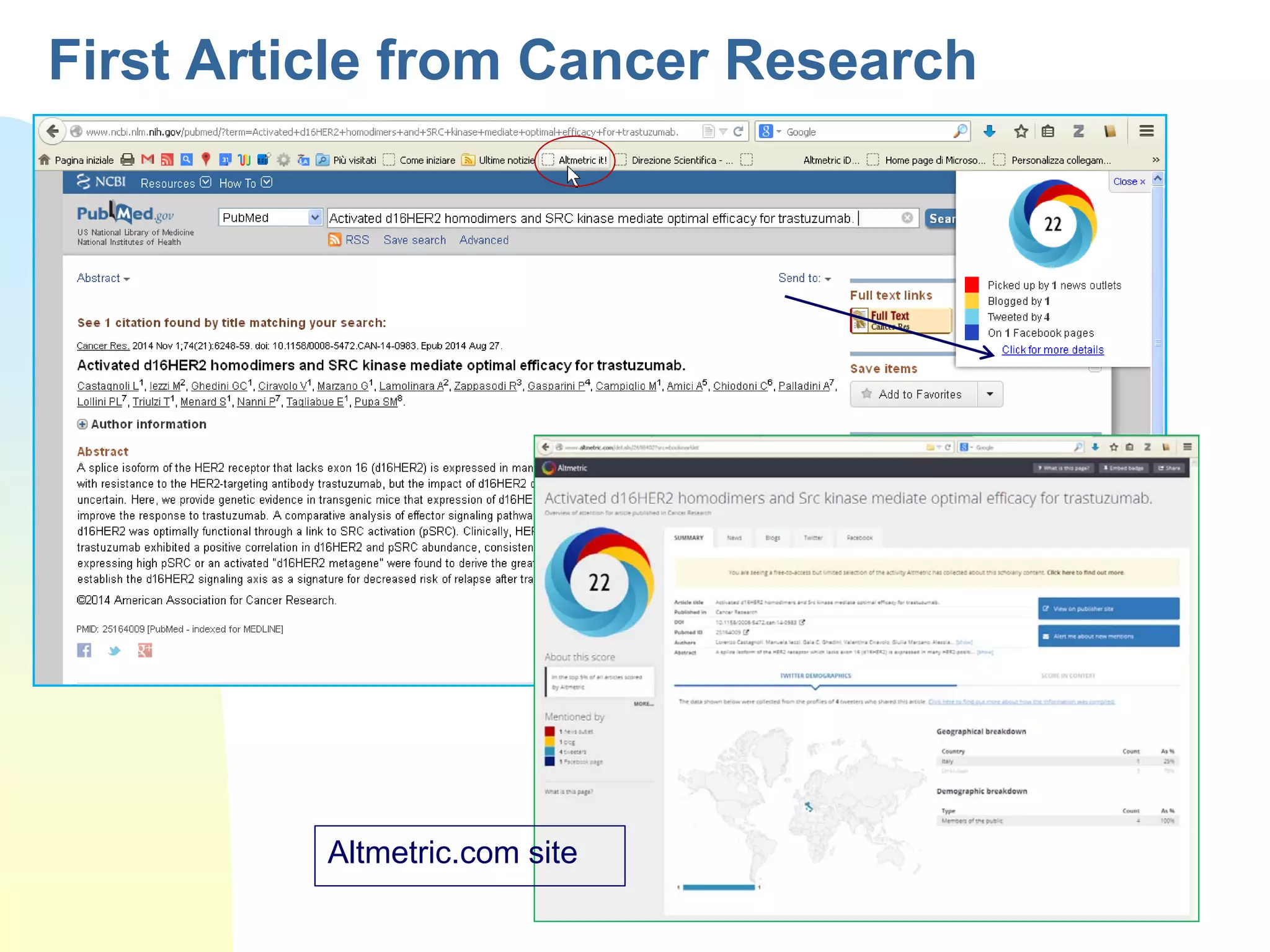This screenshot has height=952, width=1270.
Task: Switch to the Twitter tab in the Altmetric window
Action: [x=813, y=538]
